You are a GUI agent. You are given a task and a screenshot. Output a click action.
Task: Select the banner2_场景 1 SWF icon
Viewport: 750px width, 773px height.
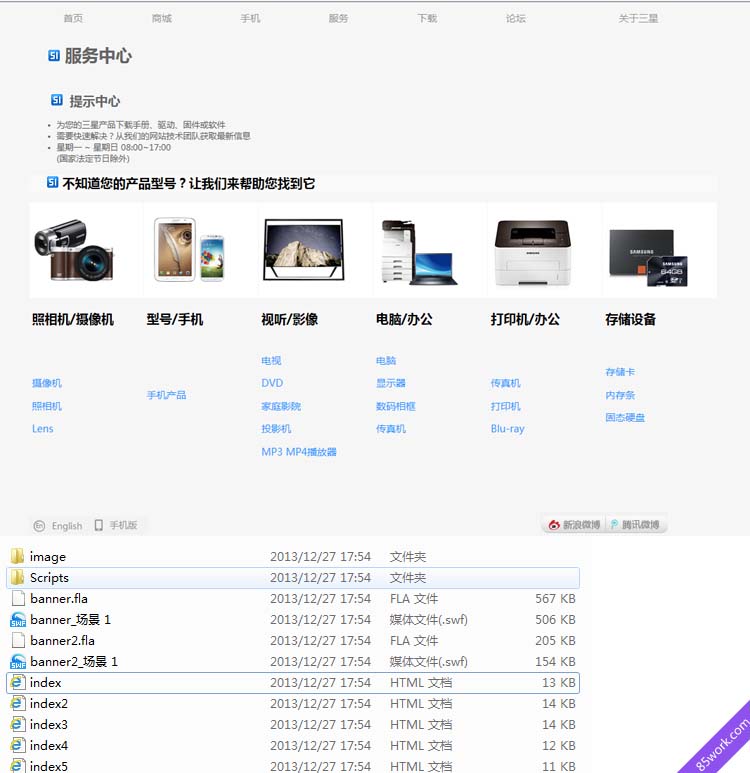(x=18, y=661)
